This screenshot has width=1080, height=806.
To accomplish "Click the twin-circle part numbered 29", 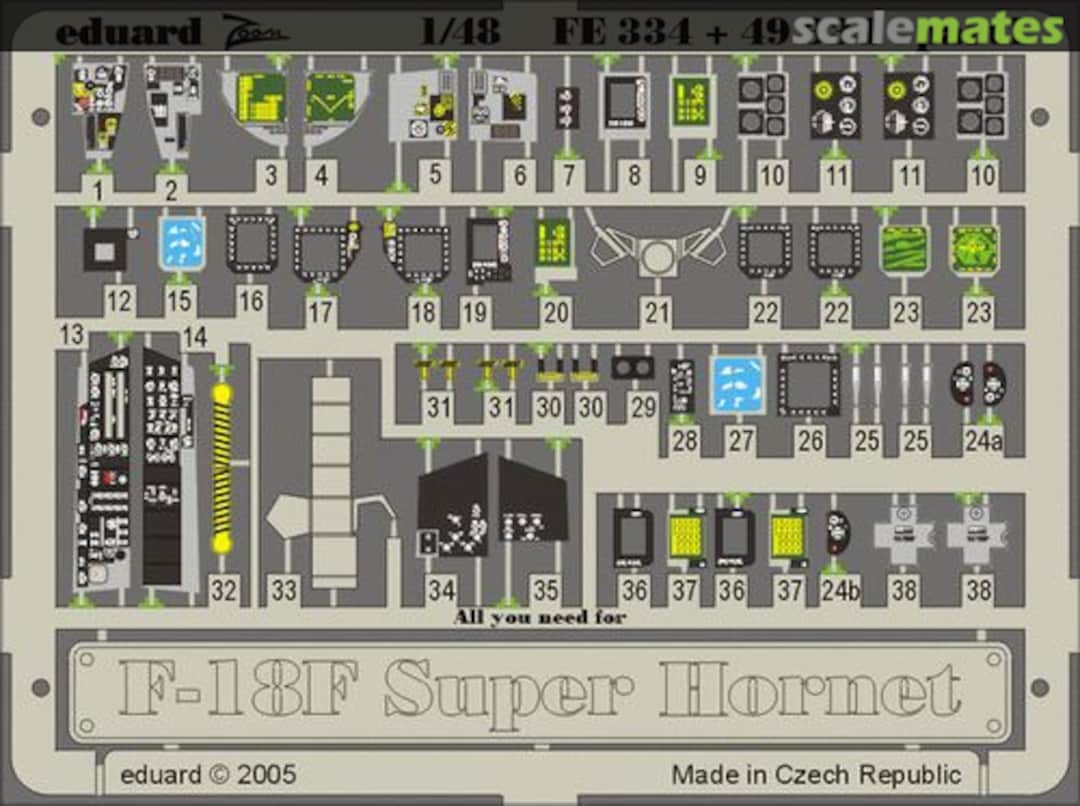I will (632, 368).
